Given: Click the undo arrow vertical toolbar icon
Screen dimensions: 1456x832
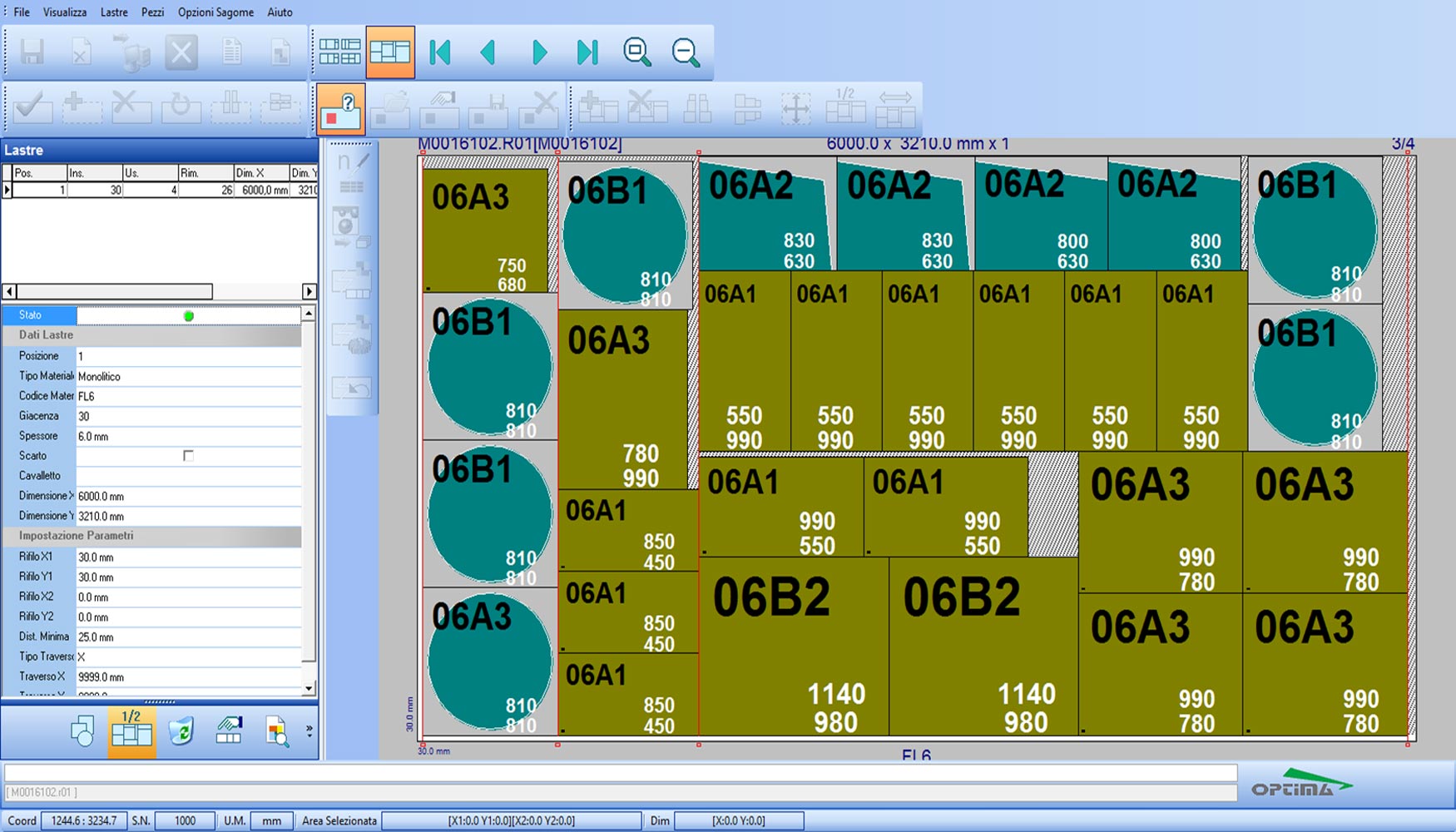Looking at the screenshot, I should click(x=352, y=388).
